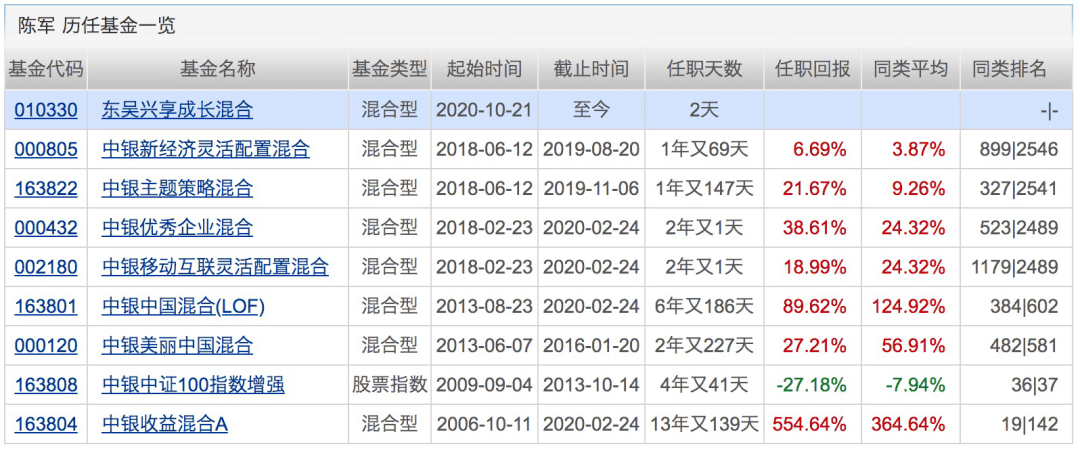Open the 中银收益混合A fund page

(x=165, y=425)
